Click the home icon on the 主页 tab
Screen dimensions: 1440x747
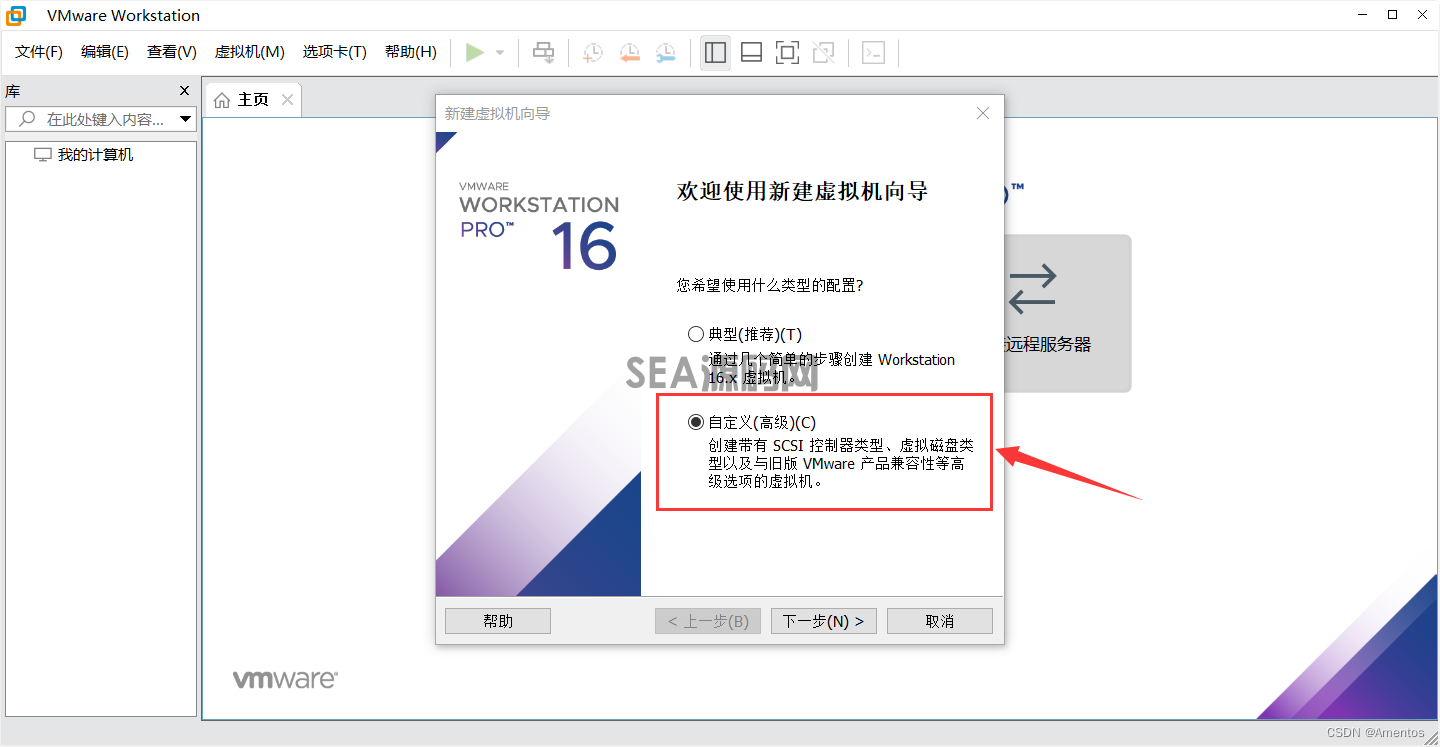[223, 100]
